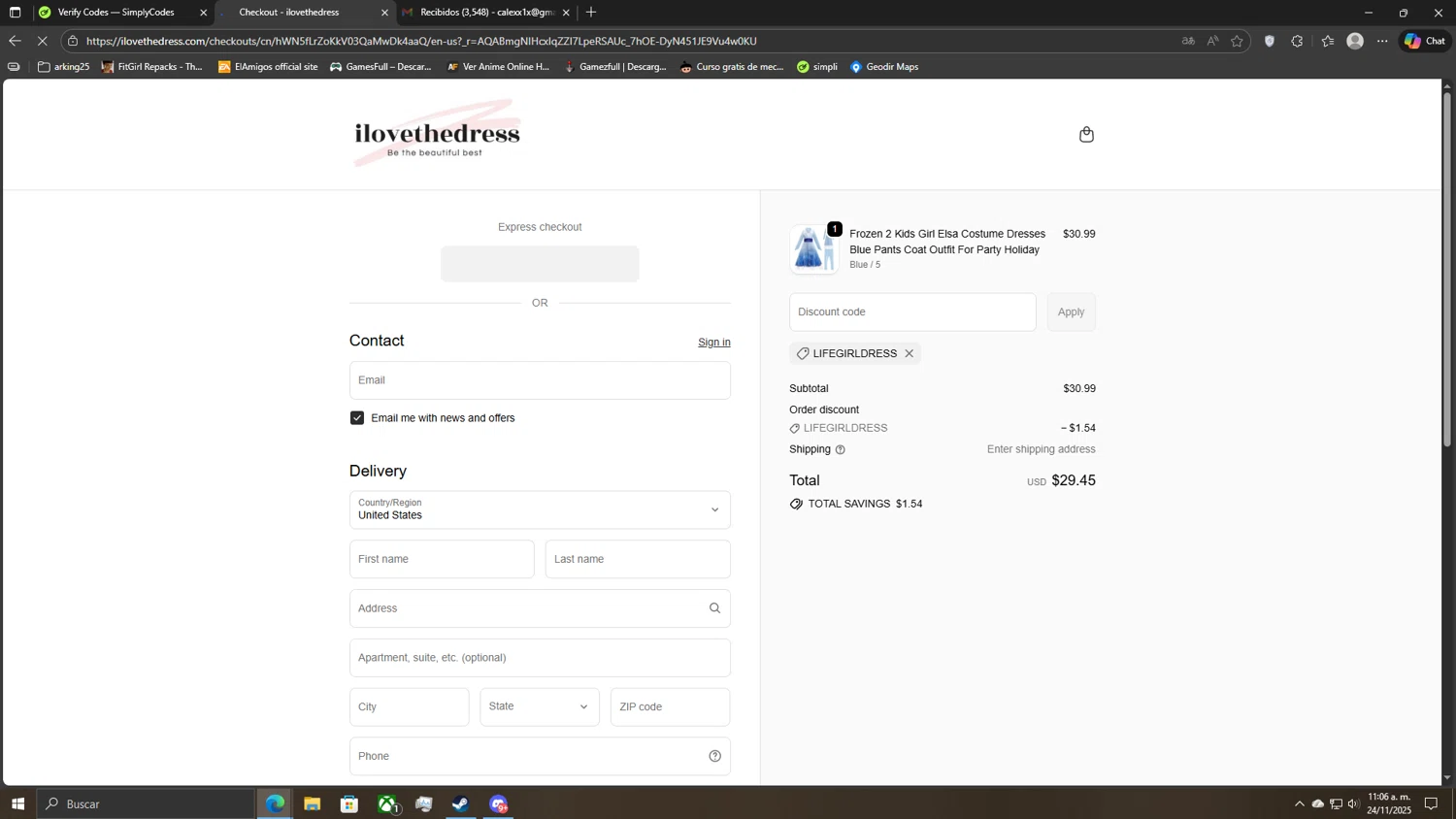Open the tracking prevention shield icon

1269,41
